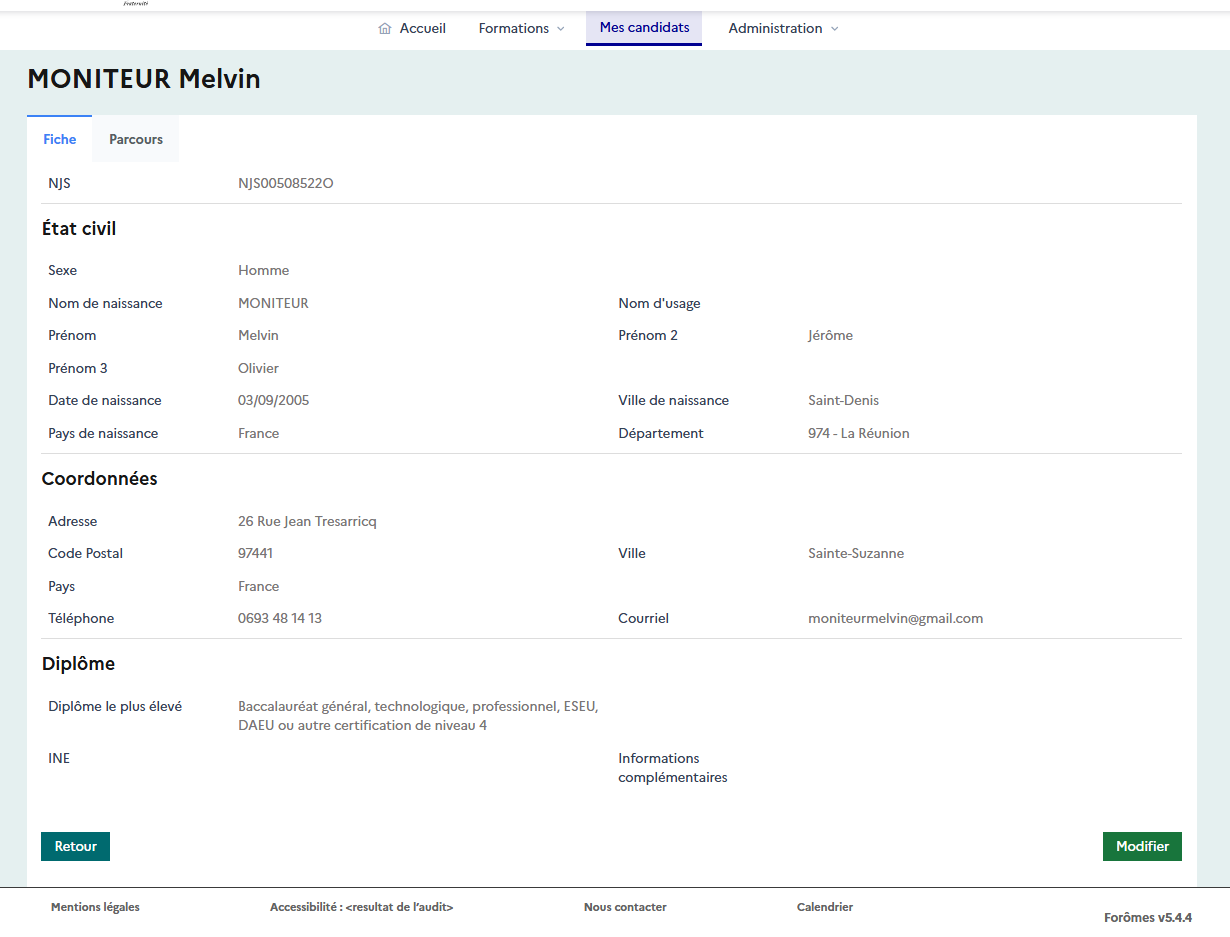Click the Baccalauréat diploma description text
Screen dimensions: 1230x937
coord(417,716)
